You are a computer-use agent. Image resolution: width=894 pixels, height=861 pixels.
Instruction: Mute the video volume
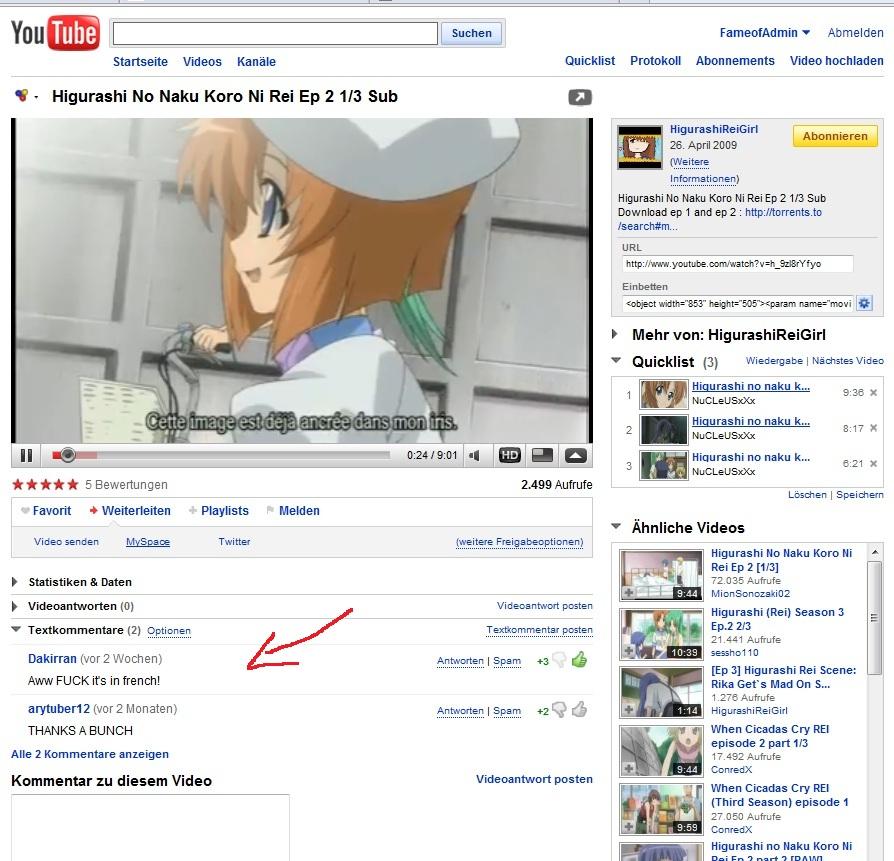pyautogui.click(x=474, y=455)
